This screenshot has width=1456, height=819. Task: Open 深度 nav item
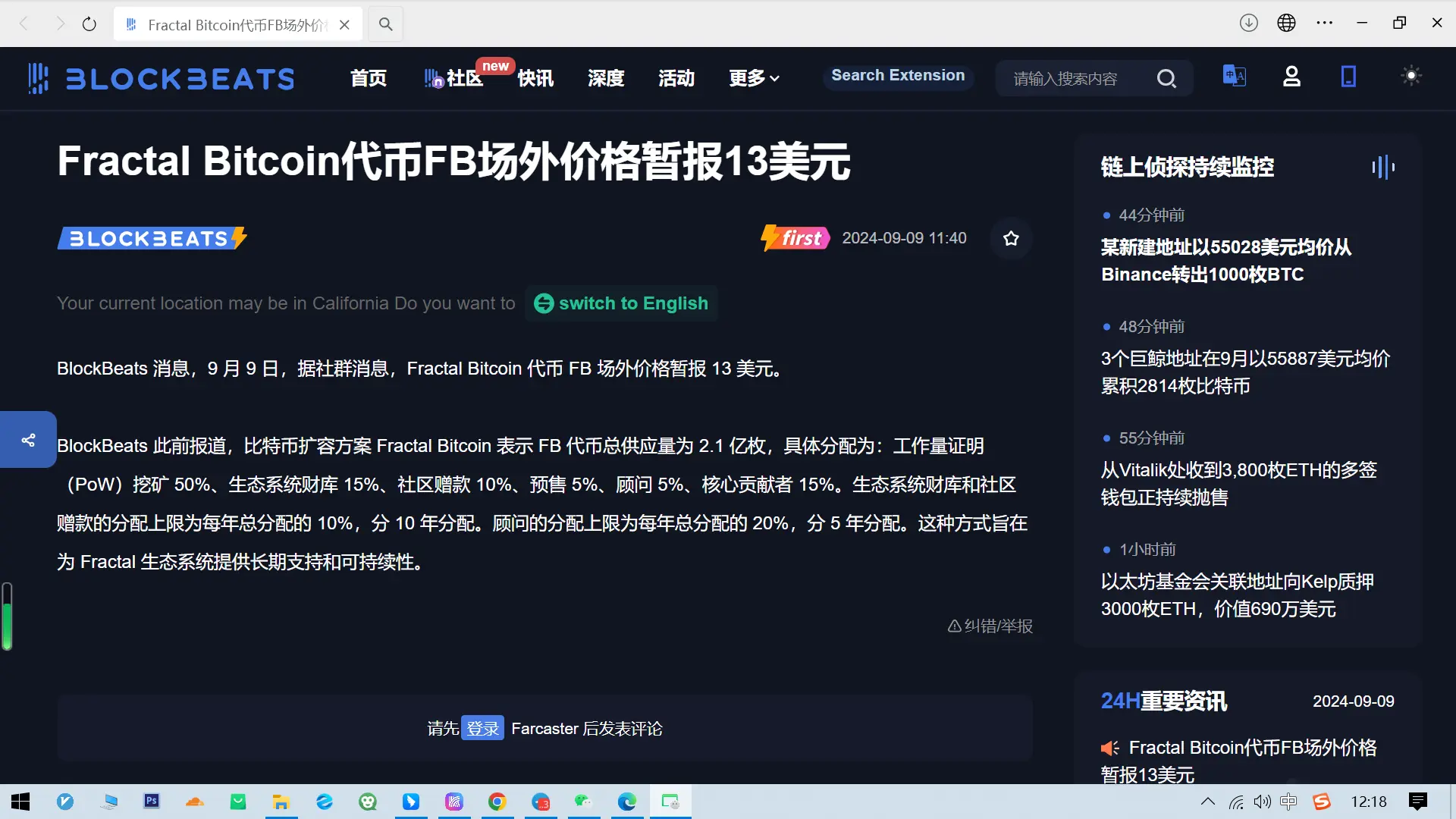pyautogui.click(x=606, y=78)
